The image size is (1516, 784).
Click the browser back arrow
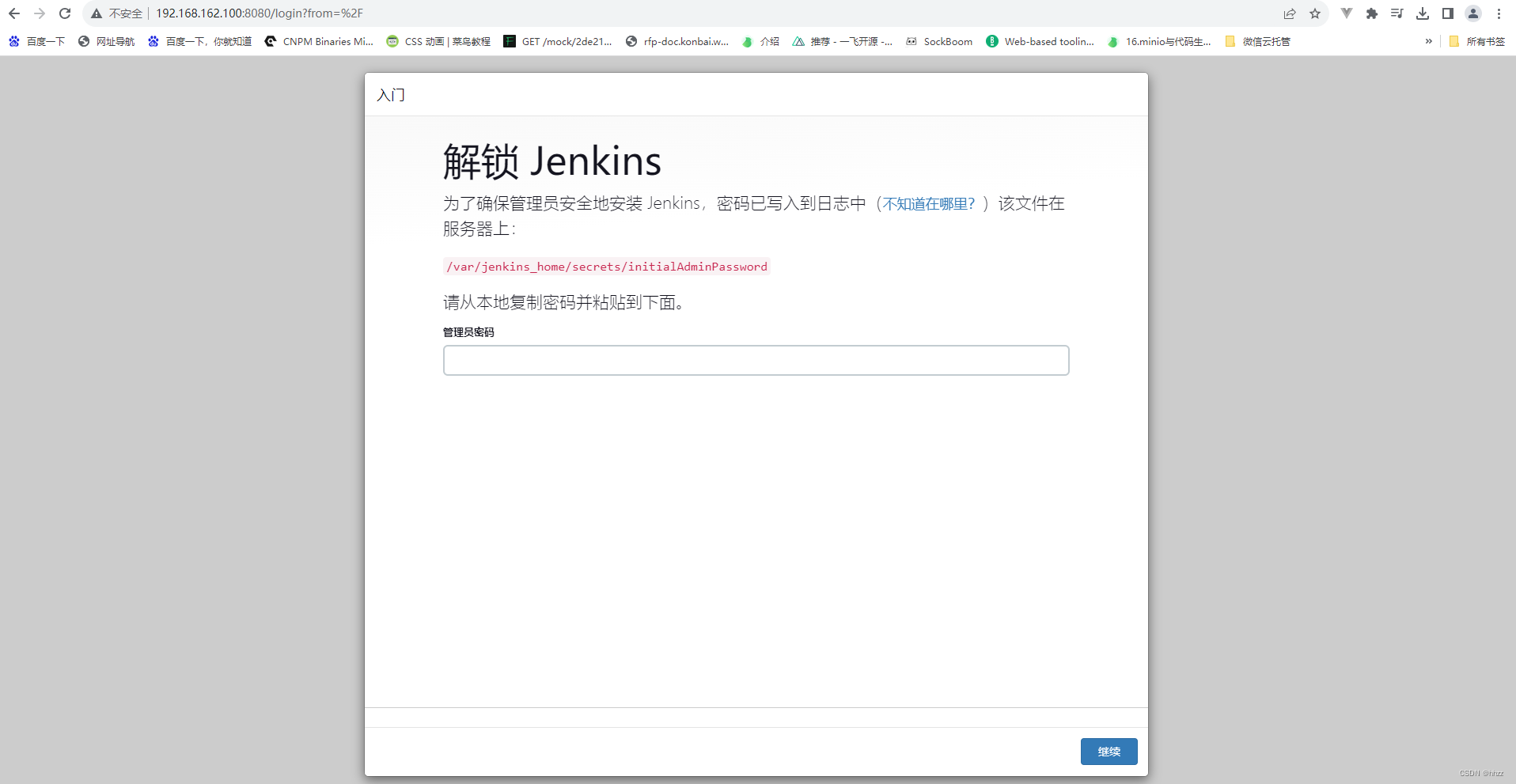[x=14, y=13]
